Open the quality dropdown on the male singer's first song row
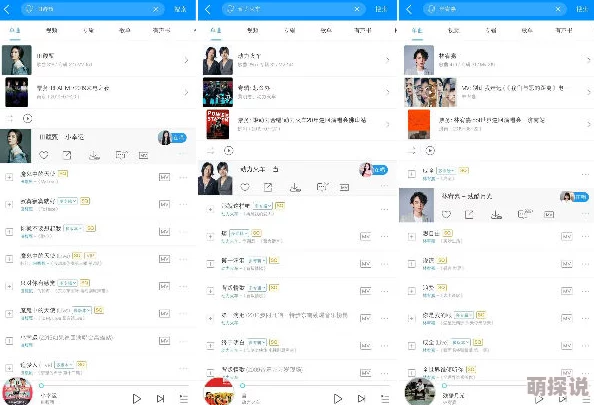 (446, 170)
